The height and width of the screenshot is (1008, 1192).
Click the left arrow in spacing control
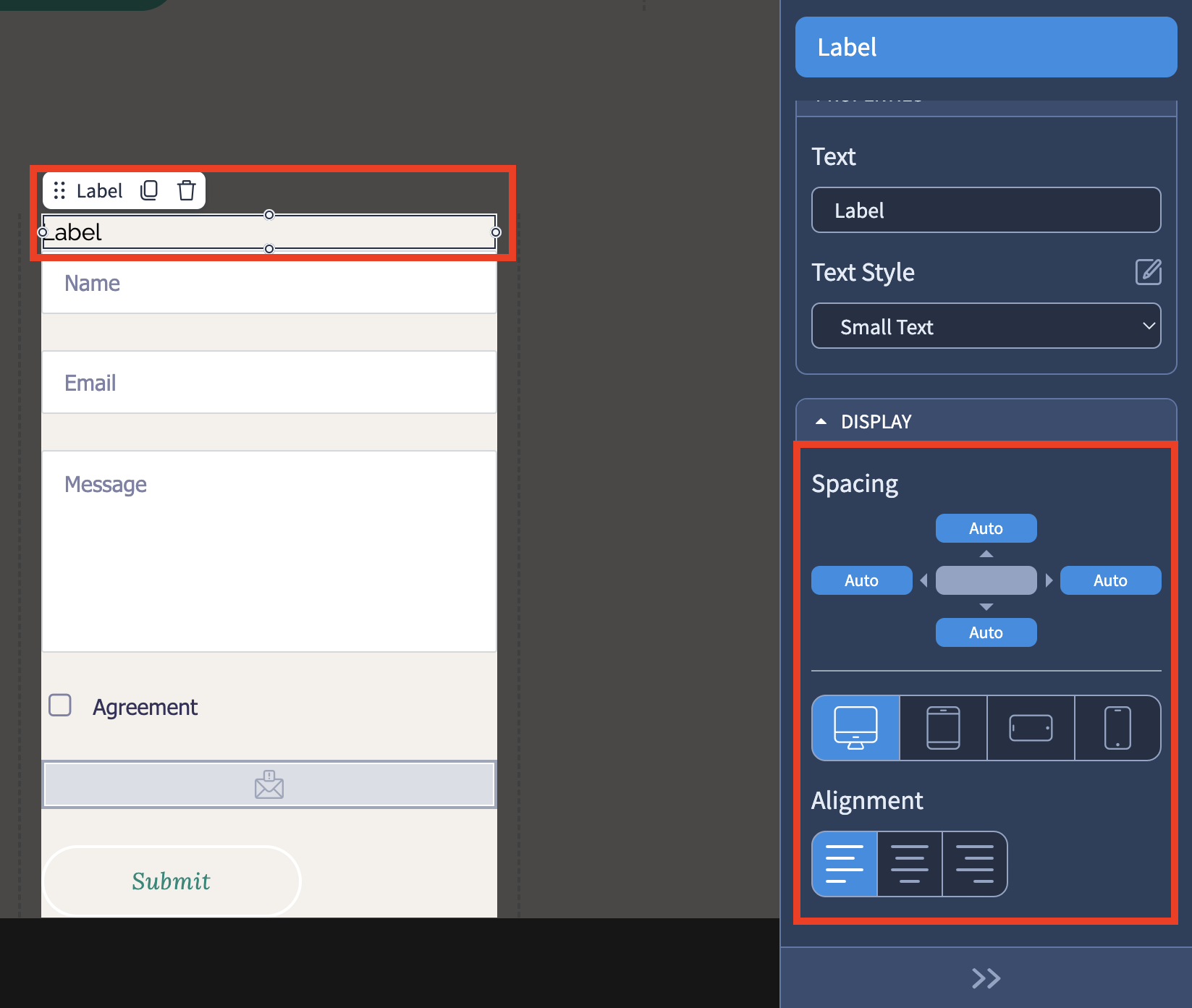click(923, 580)
